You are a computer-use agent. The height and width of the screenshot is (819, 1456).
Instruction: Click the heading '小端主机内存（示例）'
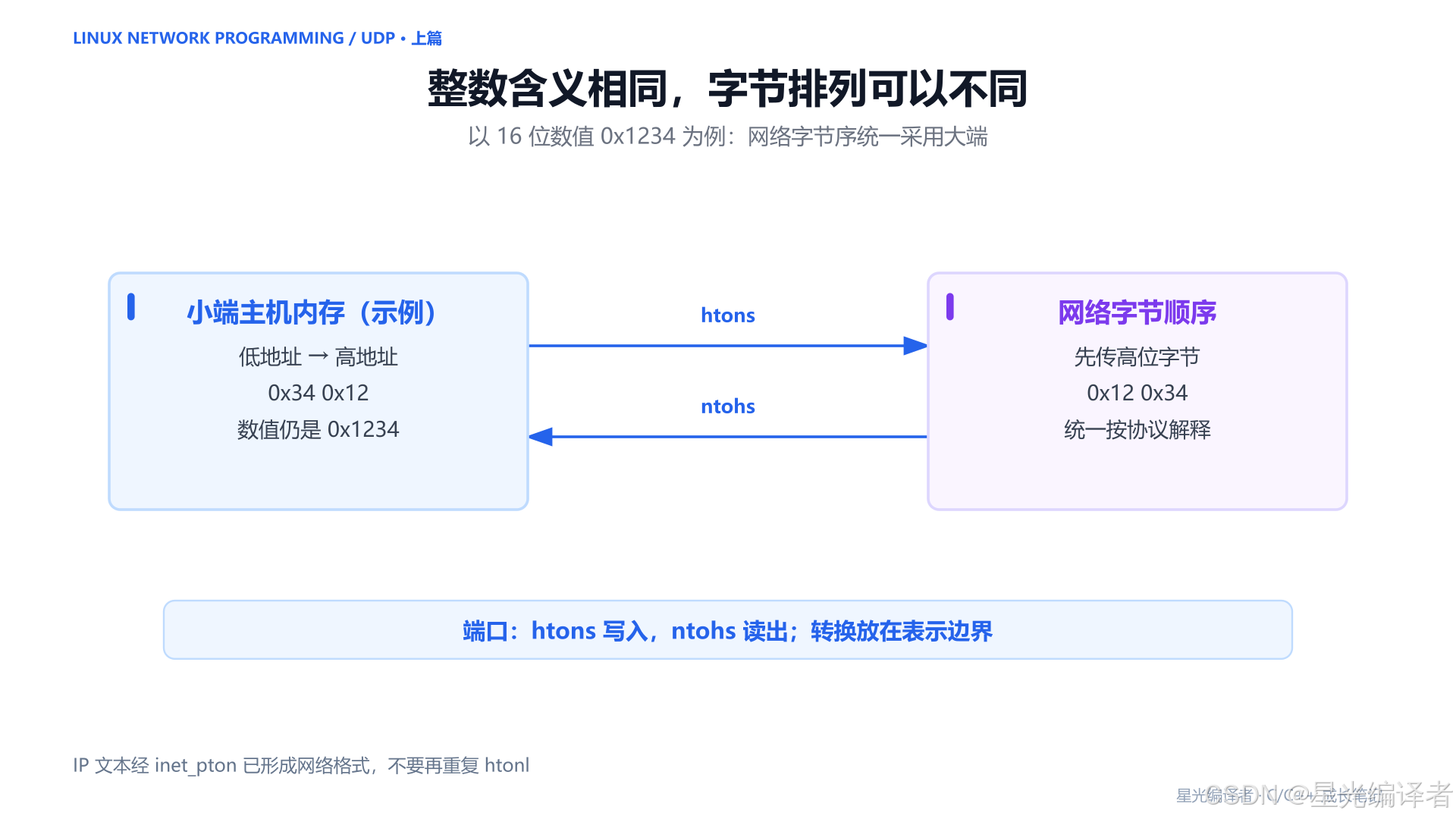[x=311, y=312]
